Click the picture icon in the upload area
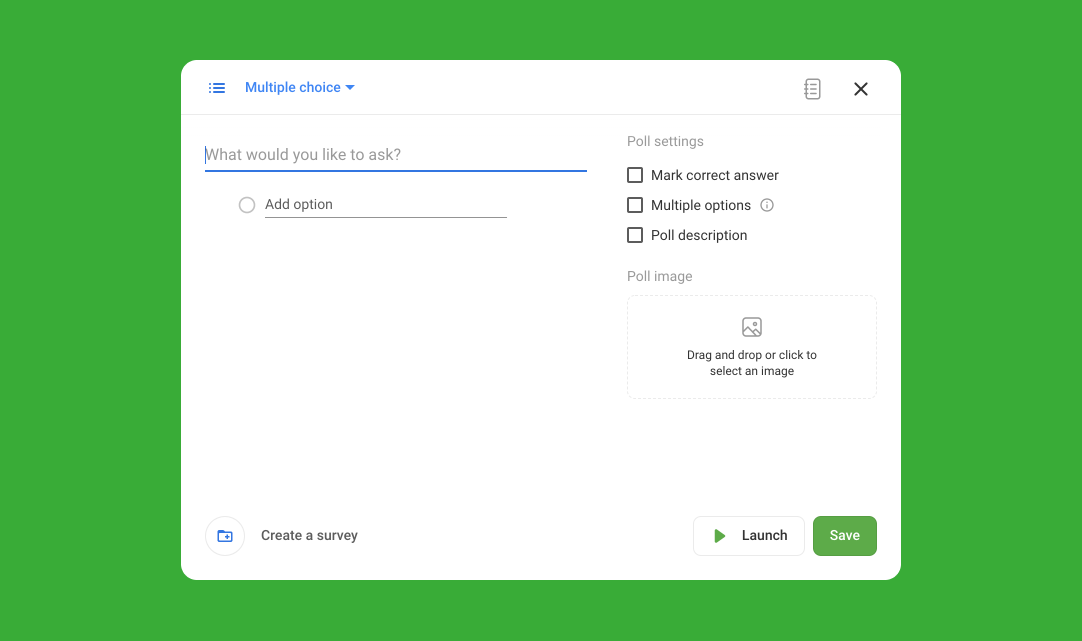The width and height of the screenshot is (1082, 641). coord(751,327)
